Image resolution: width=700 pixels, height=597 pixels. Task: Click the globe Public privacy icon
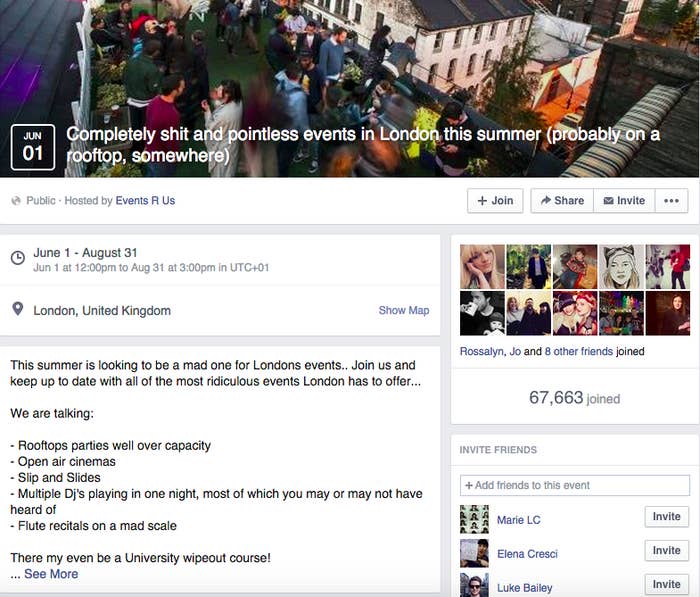[x=16, y=200]
